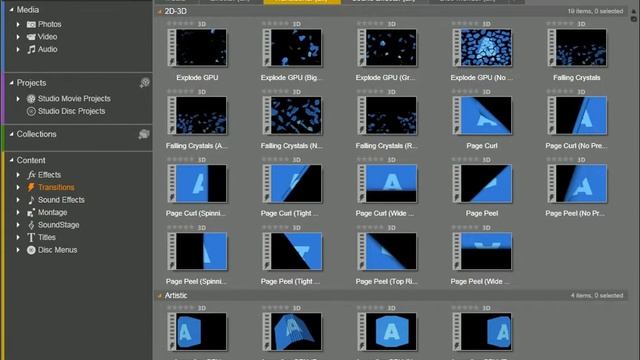Screen dimensions: 640x360
Task: Collapse the Content section
Action: point(11,160)
